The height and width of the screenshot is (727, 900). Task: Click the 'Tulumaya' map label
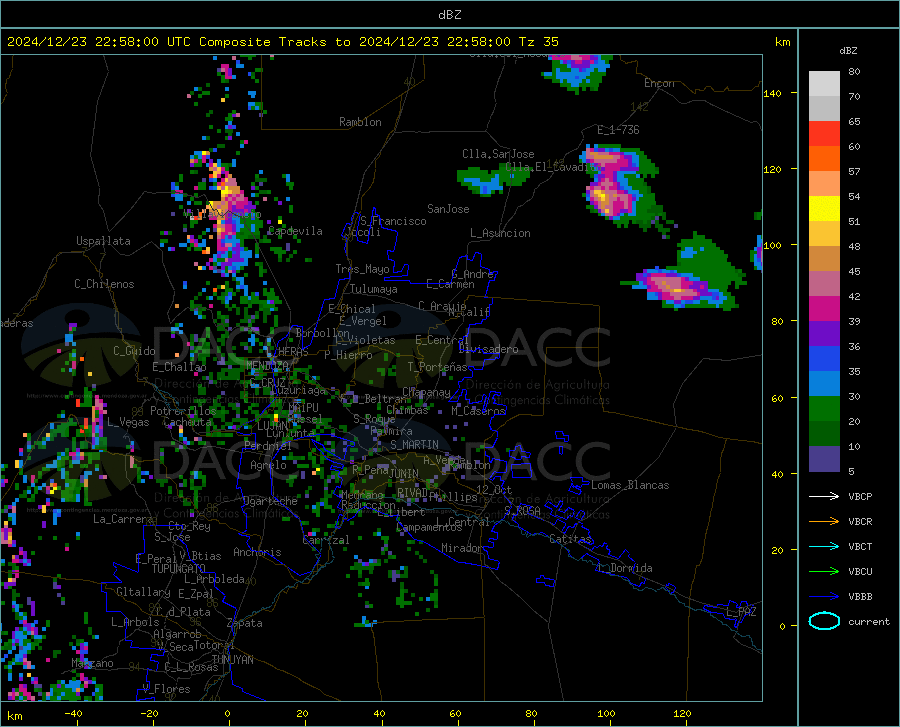click(373, 289)
